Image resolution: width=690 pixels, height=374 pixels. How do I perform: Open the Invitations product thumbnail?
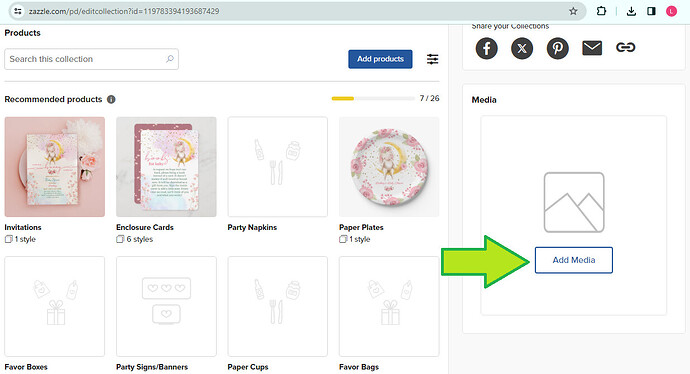click(55, 167)
